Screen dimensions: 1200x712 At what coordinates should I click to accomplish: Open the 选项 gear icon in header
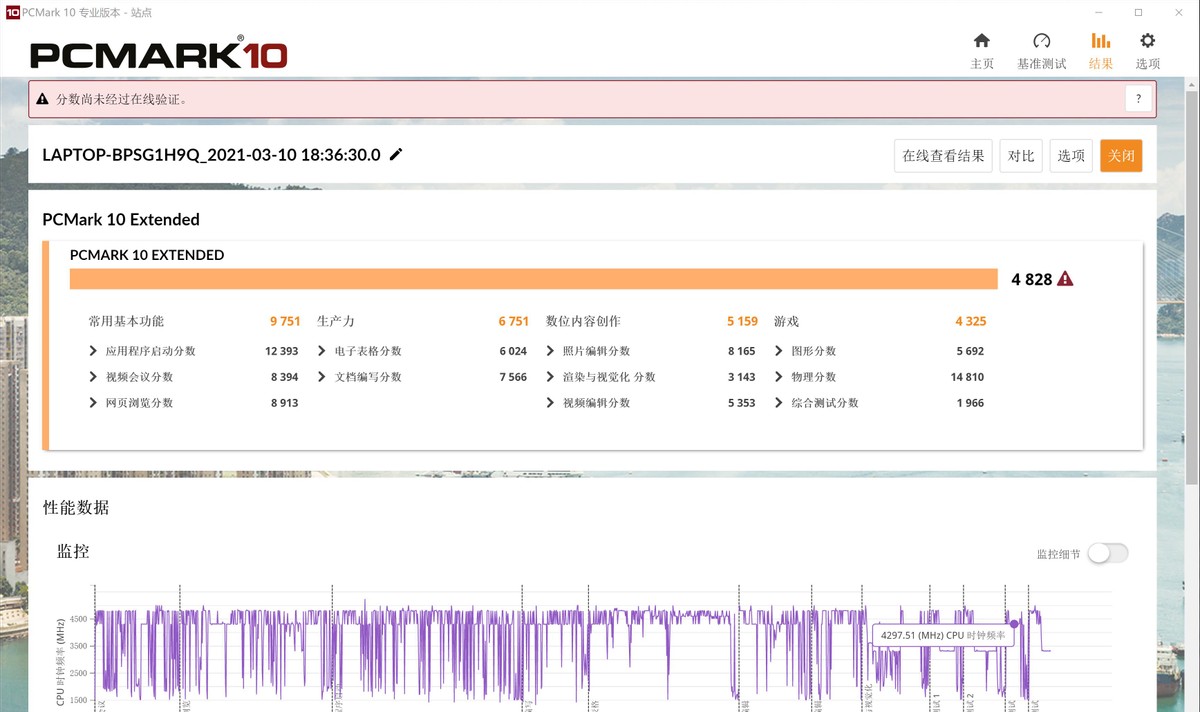click(x=1147, y=41)
